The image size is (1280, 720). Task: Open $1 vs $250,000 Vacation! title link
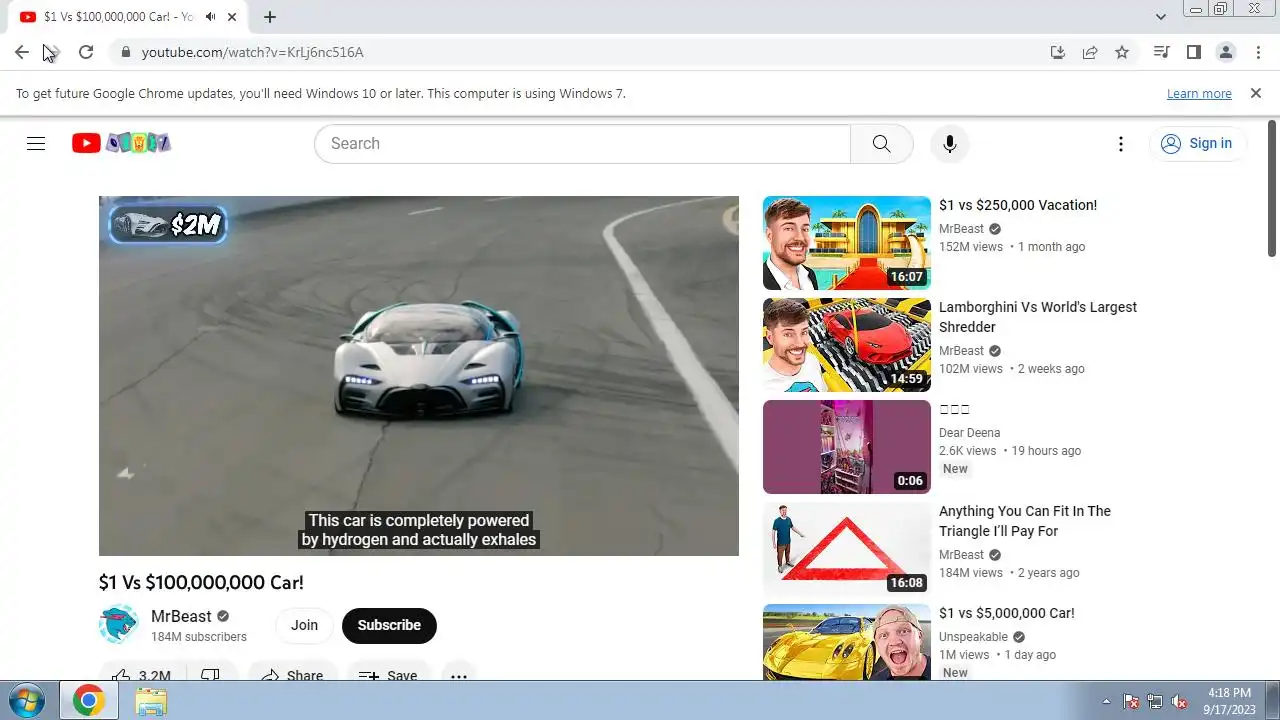pyautogui.click(x=1018, y=205)
